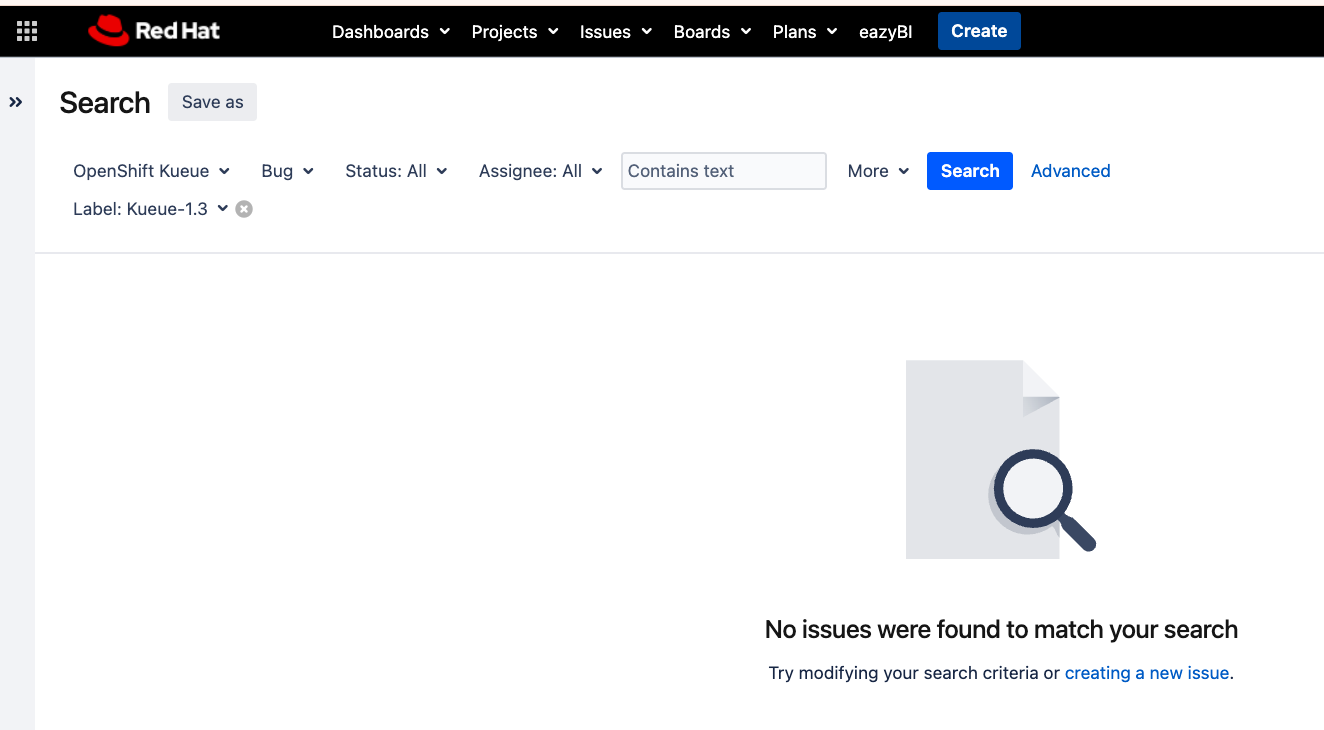Open the Projects menu
Screen dimensions: 1324x730
515,31
